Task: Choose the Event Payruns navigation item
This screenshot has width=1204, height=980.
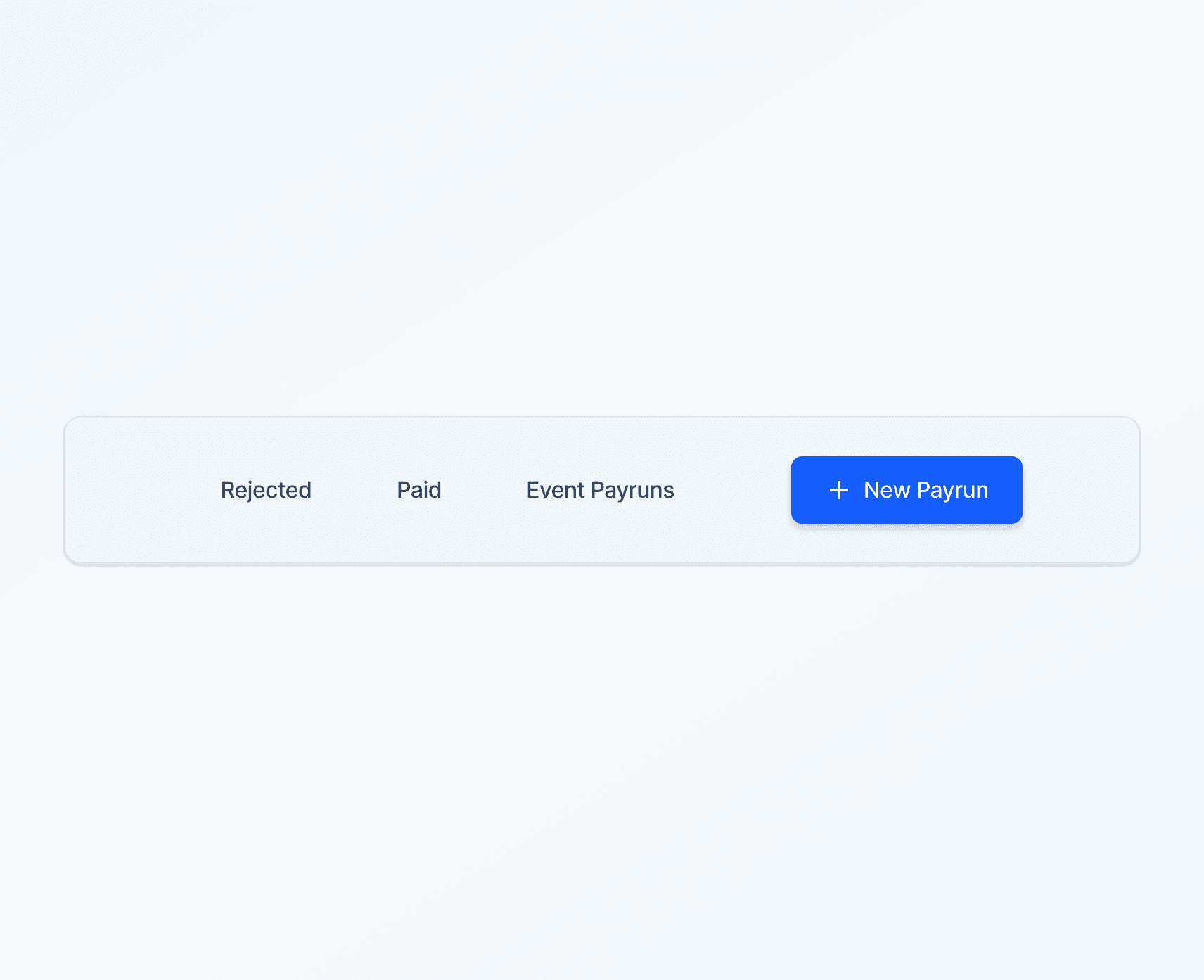Action: [600, 490]
